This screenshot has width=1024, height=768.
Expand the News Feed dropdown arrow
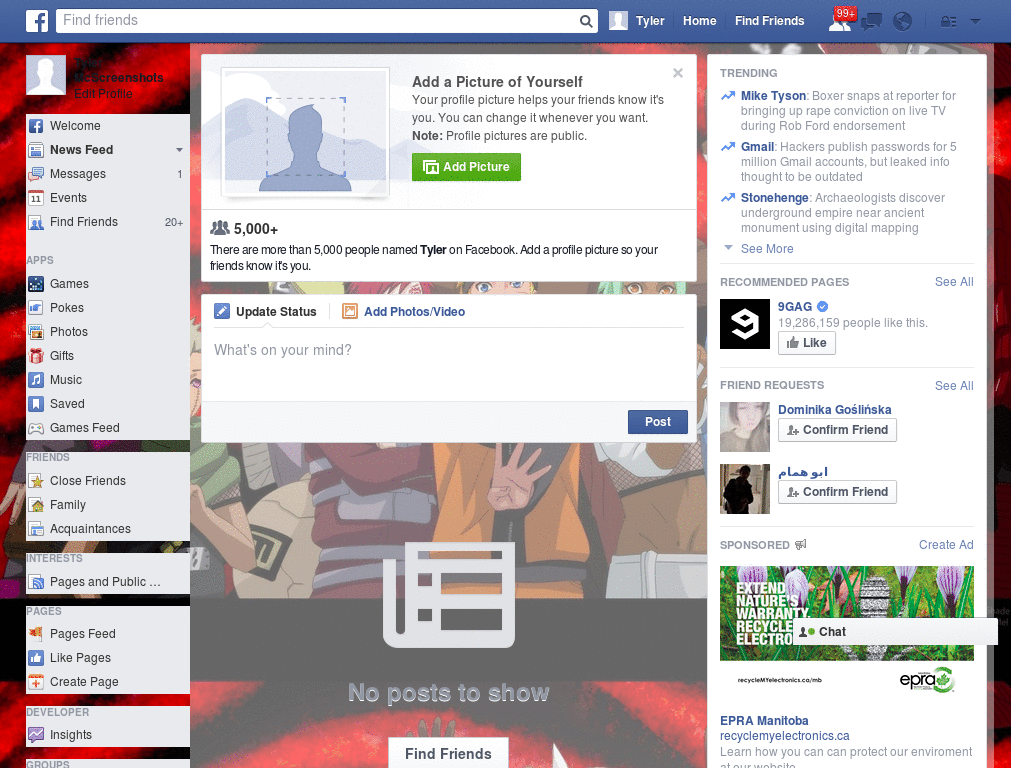pyautogui.click(x=179, y=150)
